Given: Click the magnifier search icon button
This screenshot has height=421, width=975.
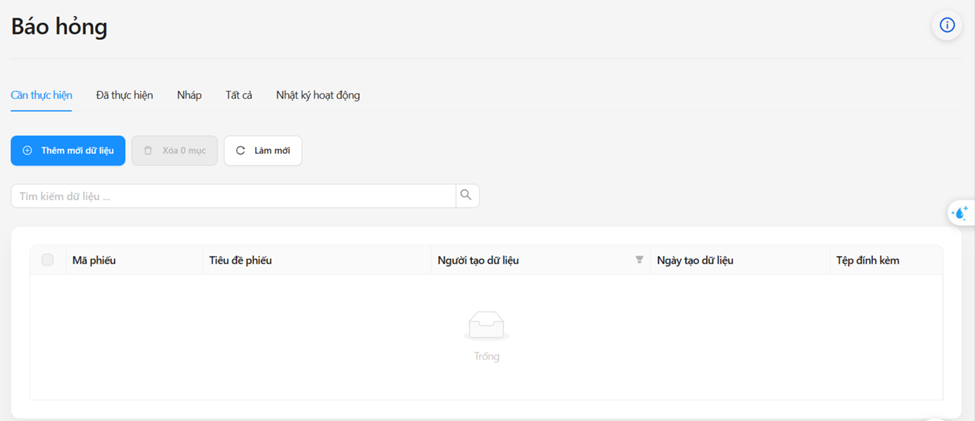Looking at the screenshot, I should pos(467,196).
